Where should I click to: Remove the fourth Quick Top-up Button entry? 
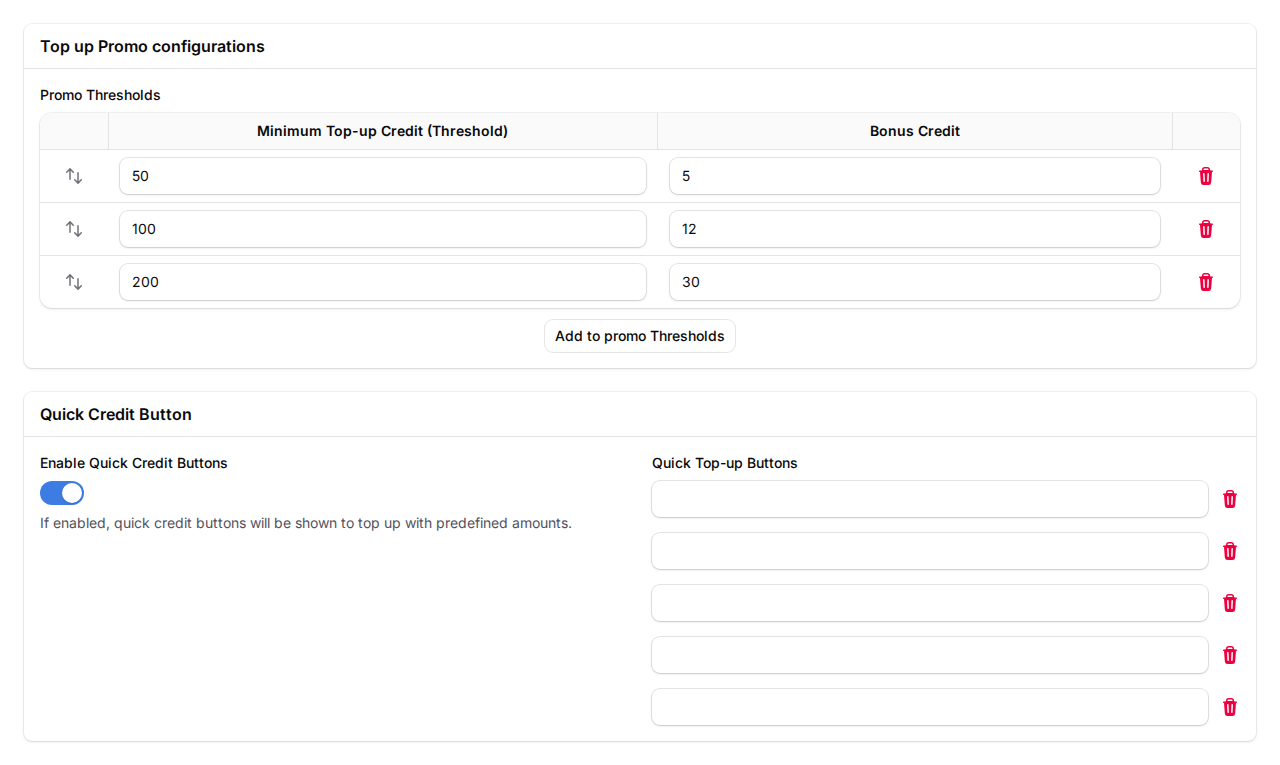tap(1229, 655)
